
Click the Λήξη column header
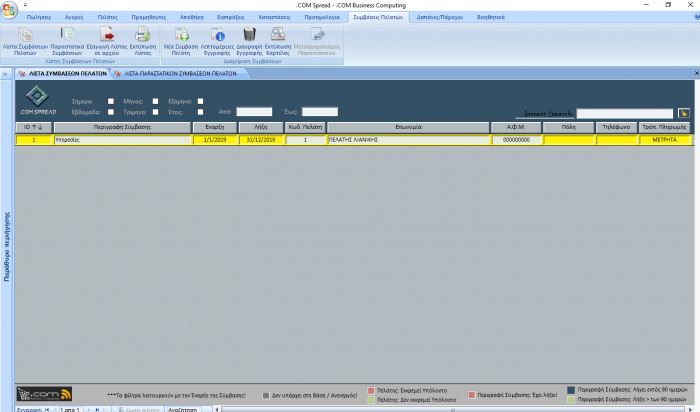click(261, 127)
